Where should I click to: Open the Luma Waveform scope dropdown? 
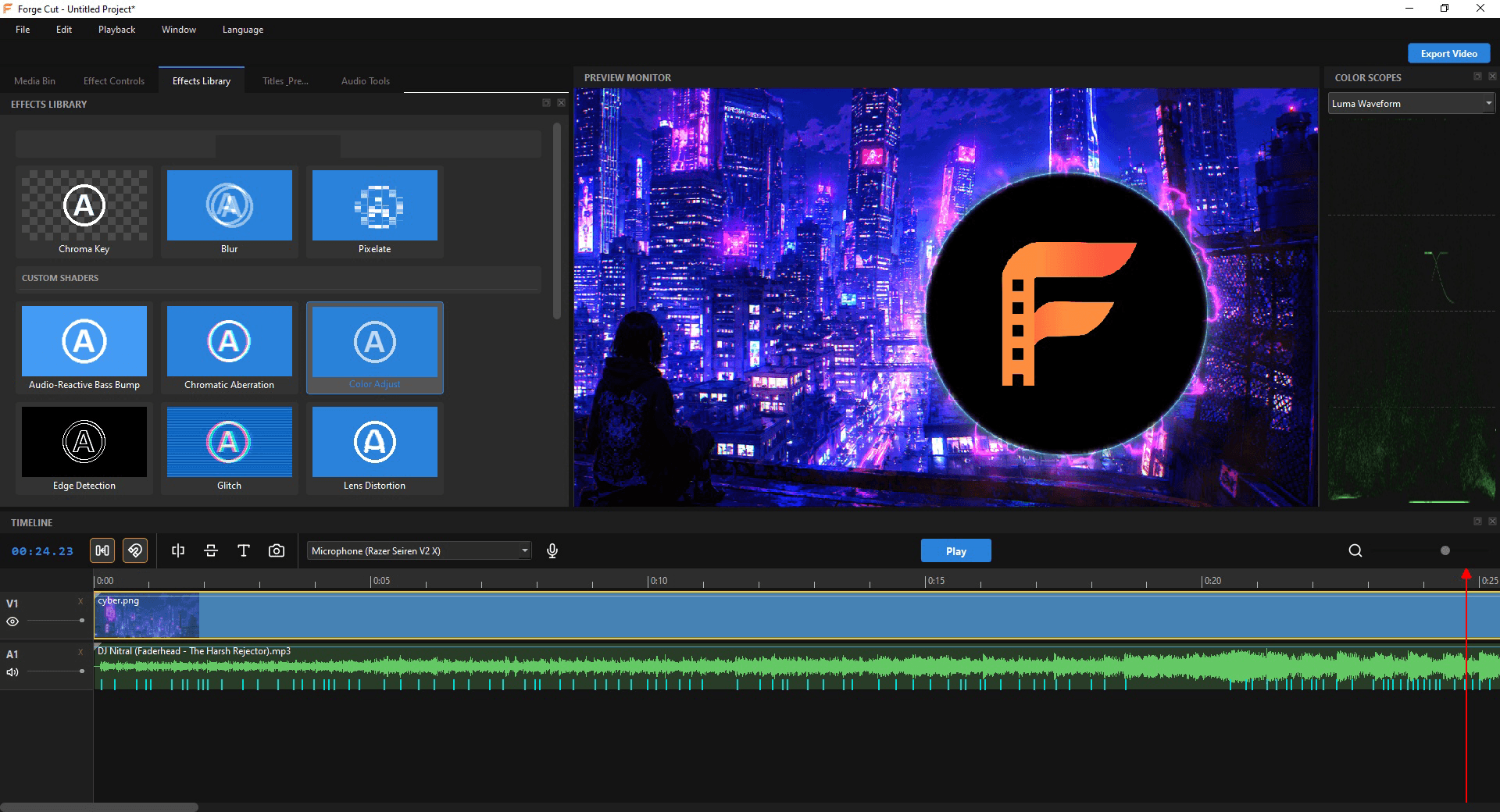pyautogui.click(x=1411, y=103)
